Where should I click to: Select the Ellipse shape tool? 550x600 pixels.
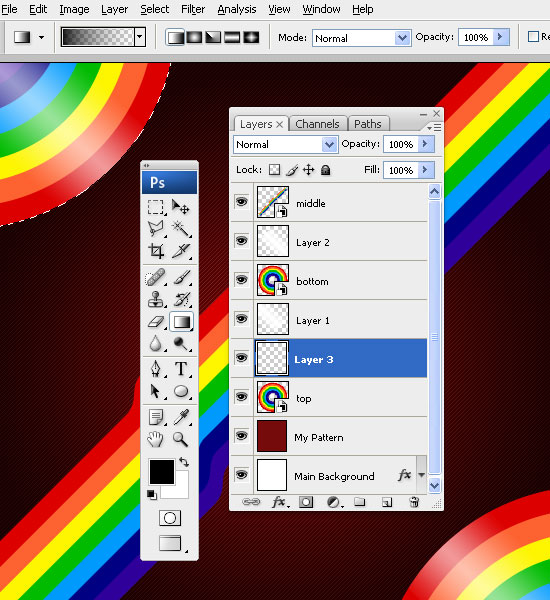(x=181, y=391)
